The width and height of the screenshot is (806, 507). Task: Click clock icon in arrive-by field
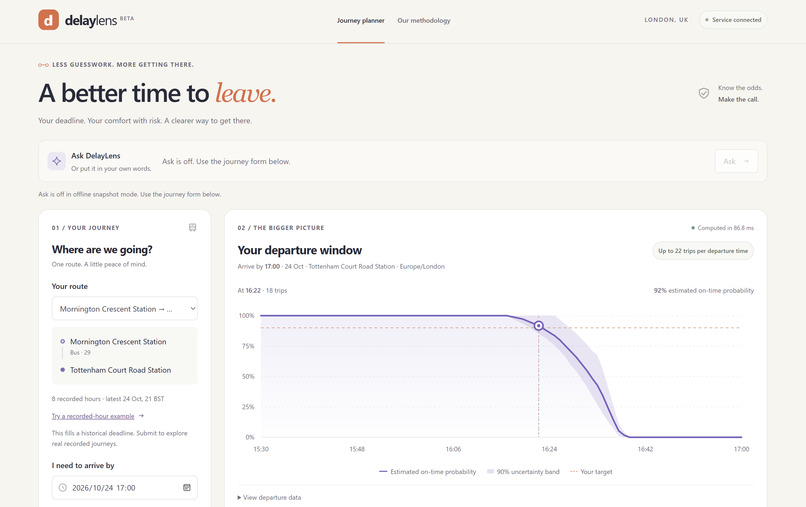tap(63, 487)
